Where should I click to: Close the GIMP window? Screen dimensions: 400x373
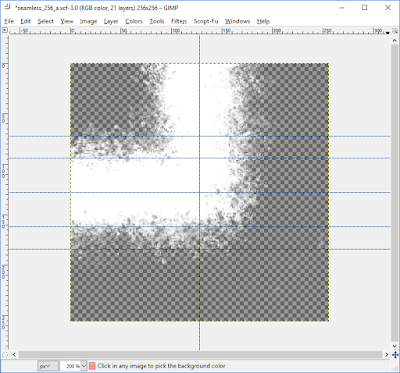click(387, 7)
